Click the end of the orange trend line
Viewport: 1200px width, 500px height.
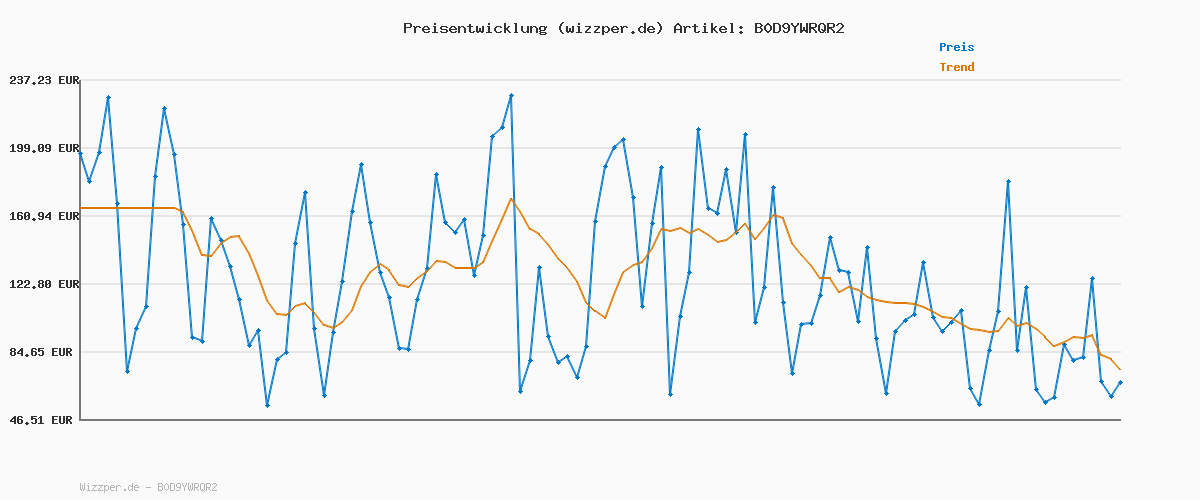point(1120,369)
